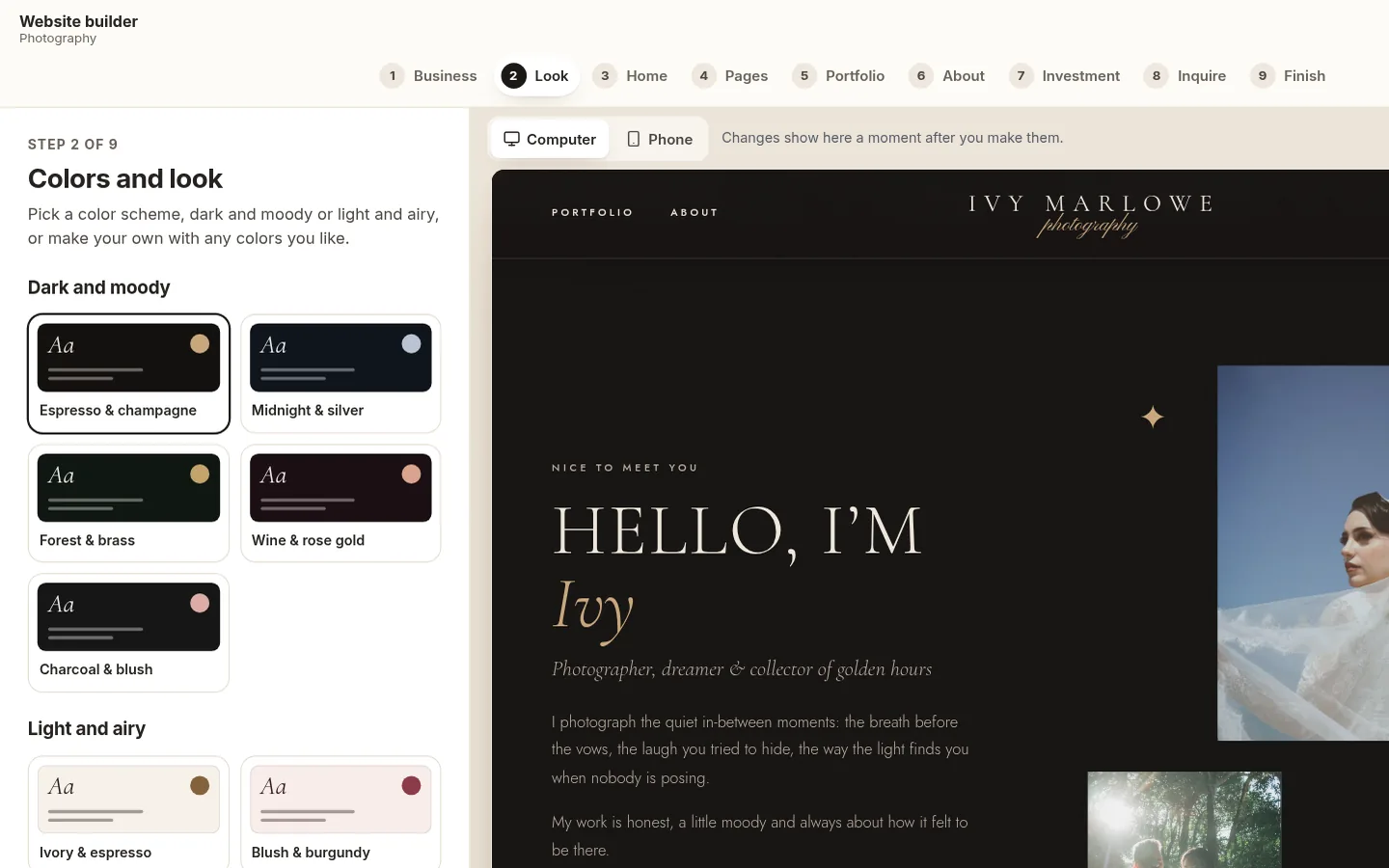Choose the Charcoal & blush scheme
This screenshot has height=868, width=1389.
(128, 633)
